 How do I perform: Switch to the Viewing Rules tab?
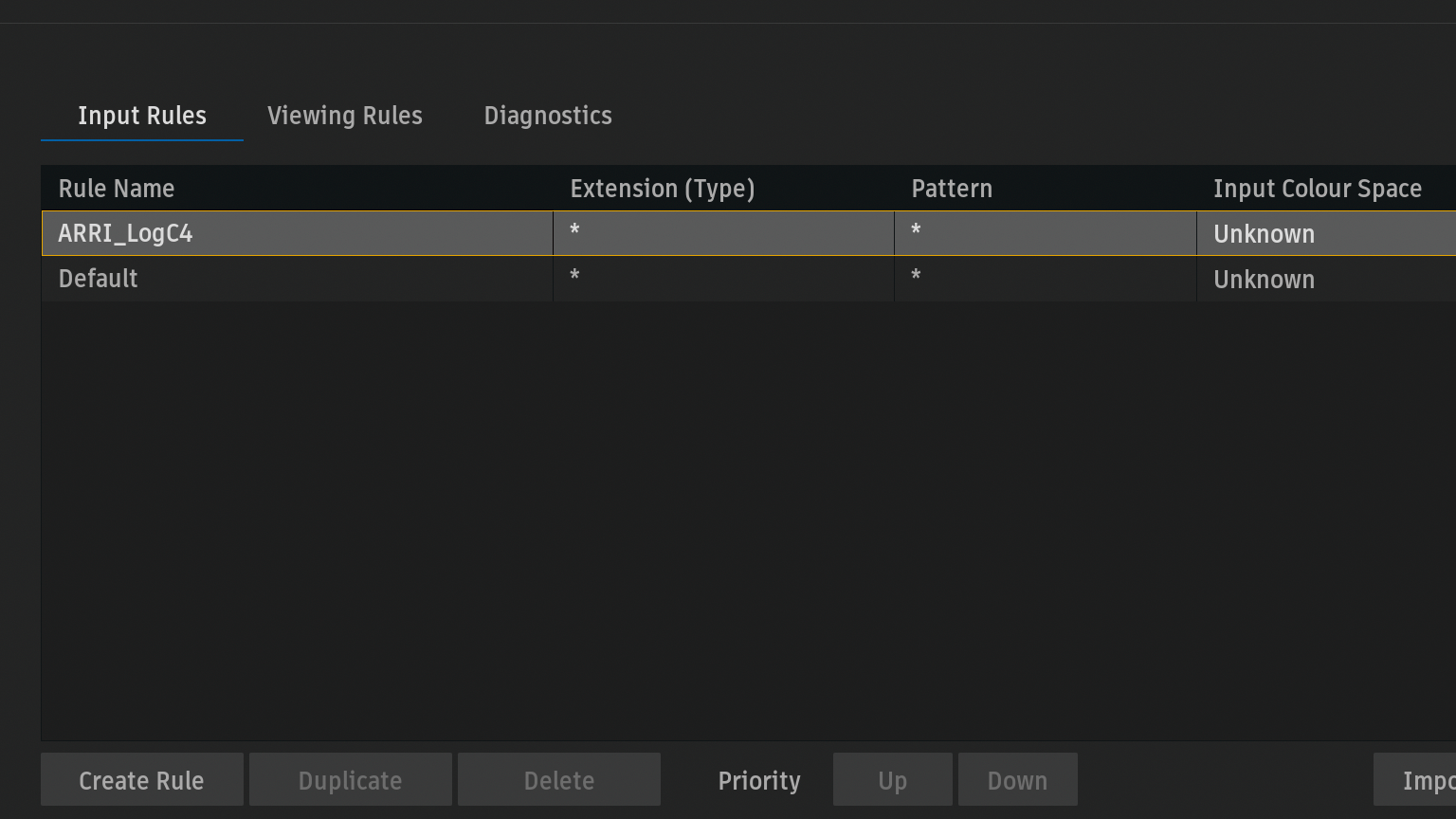click(344, 116)
